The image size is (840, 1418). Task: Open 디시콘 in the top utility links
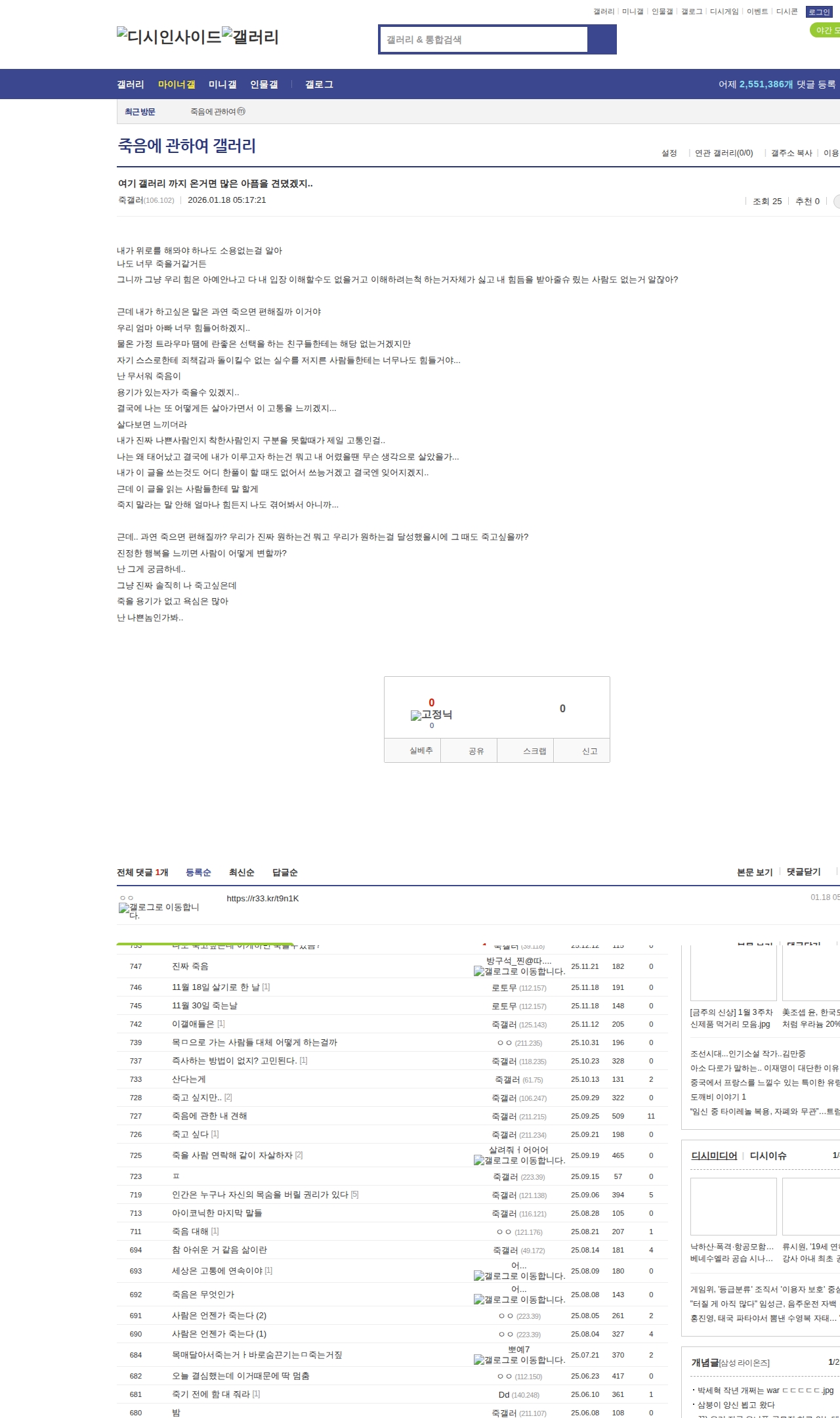pyautogui.click(x=787, y=12)
